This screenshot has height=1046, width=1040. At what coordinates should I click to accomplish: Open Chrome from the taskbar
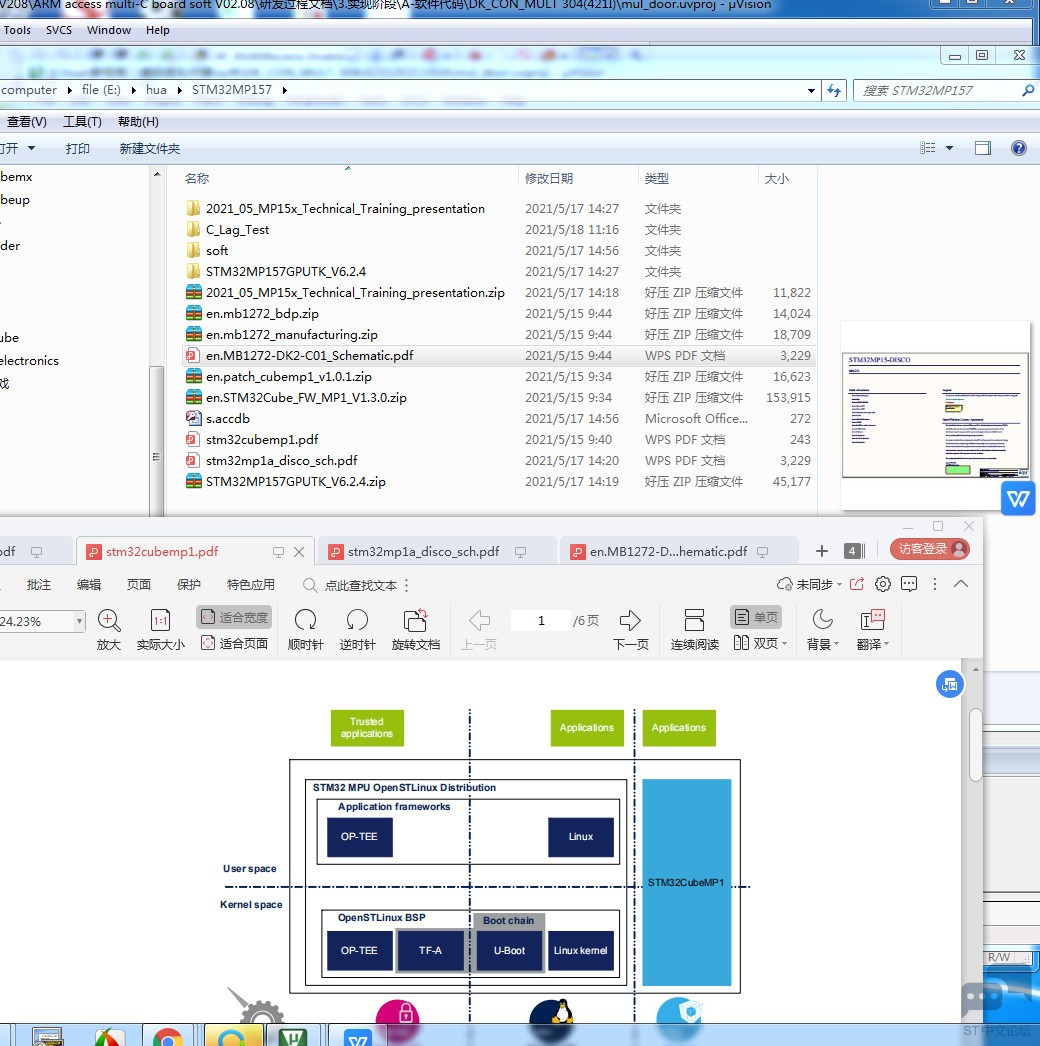click(167, 1038)
